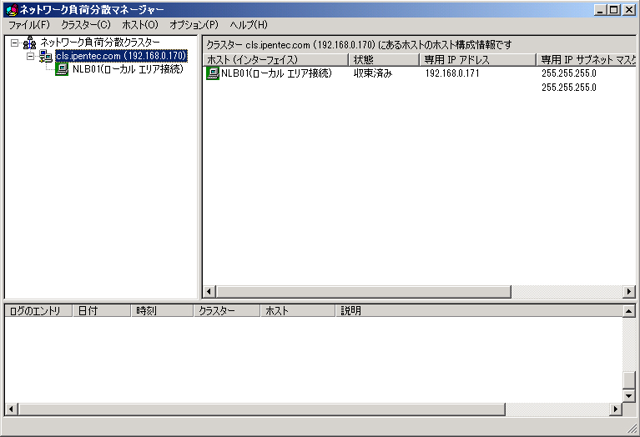Click the cls.ipentec.com cluster icon in the tree

click(45, 56)
